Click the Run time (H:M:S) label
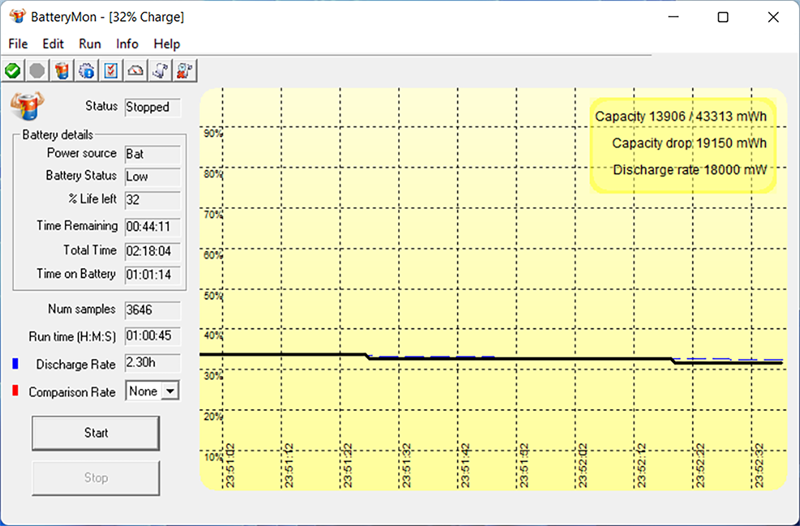 72,337
